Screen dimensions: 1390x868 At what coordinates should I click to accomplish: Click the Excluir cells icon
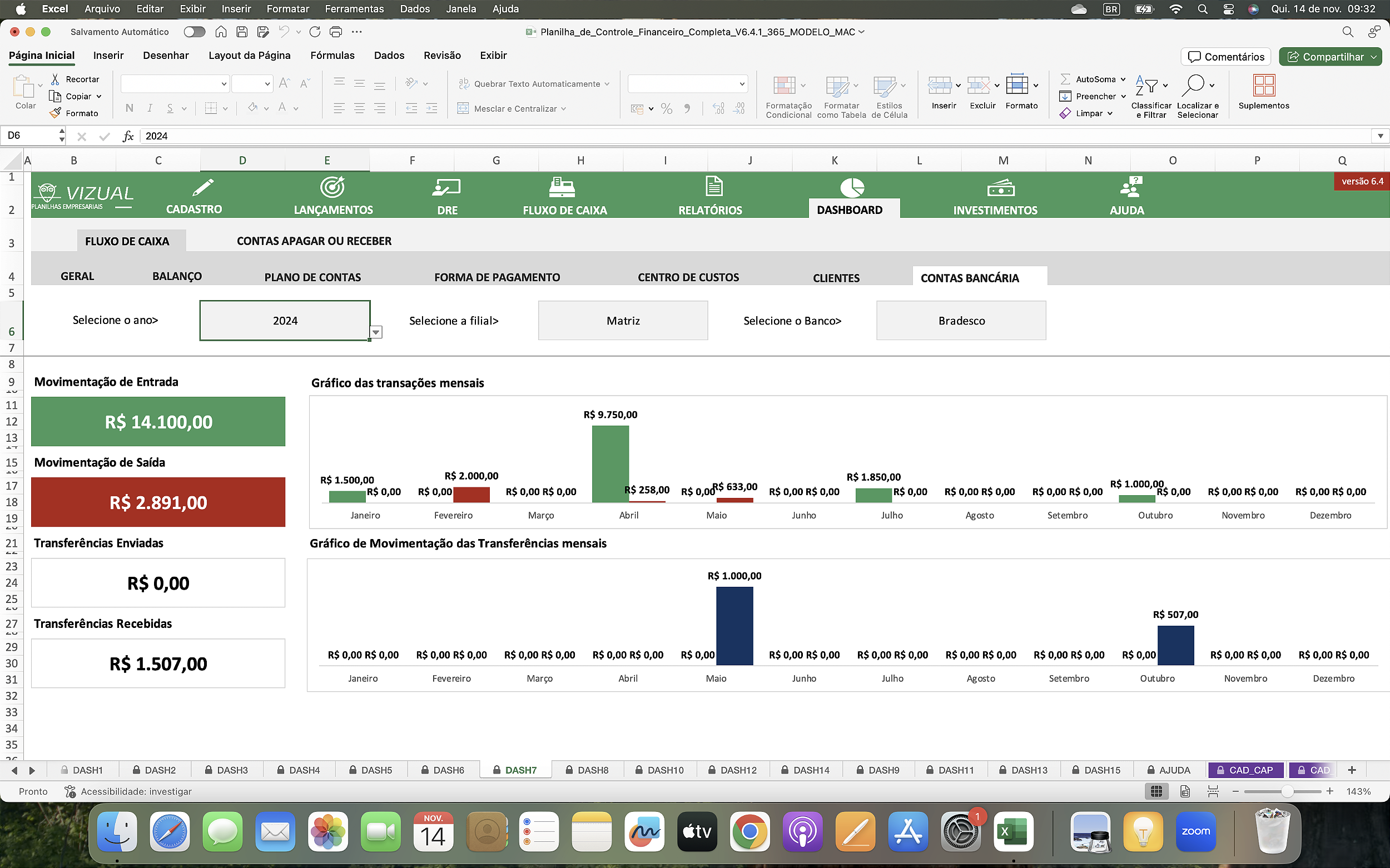coord(979,86)
